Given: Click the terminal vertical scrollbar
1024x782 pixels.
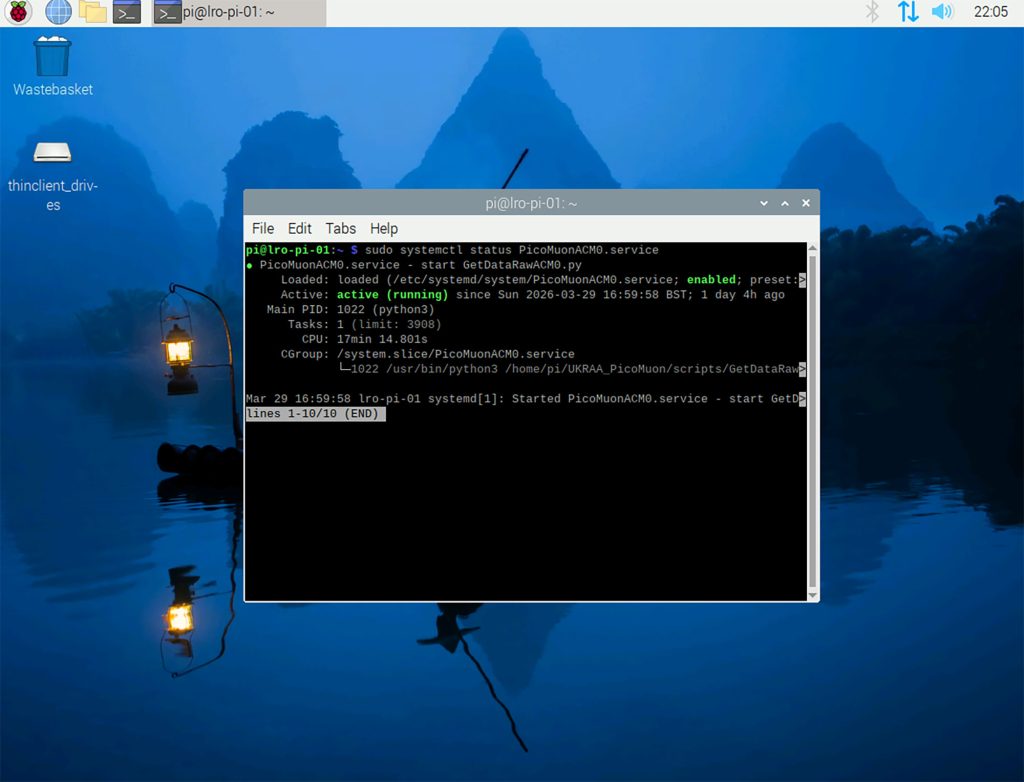Looking at the screenshot, I should point(812,420).
